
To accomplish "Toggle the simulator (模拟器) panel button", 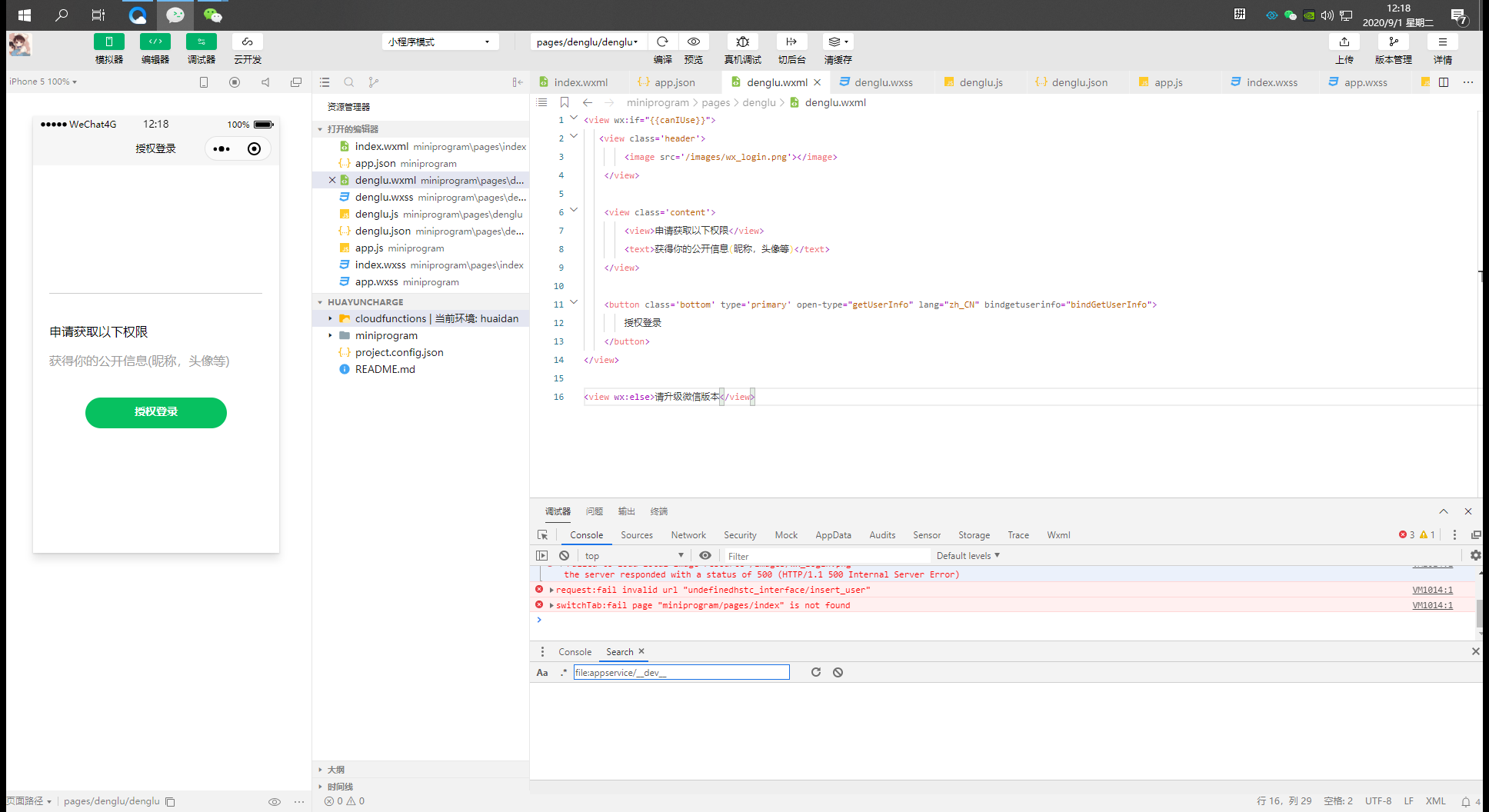I will 109,42.
